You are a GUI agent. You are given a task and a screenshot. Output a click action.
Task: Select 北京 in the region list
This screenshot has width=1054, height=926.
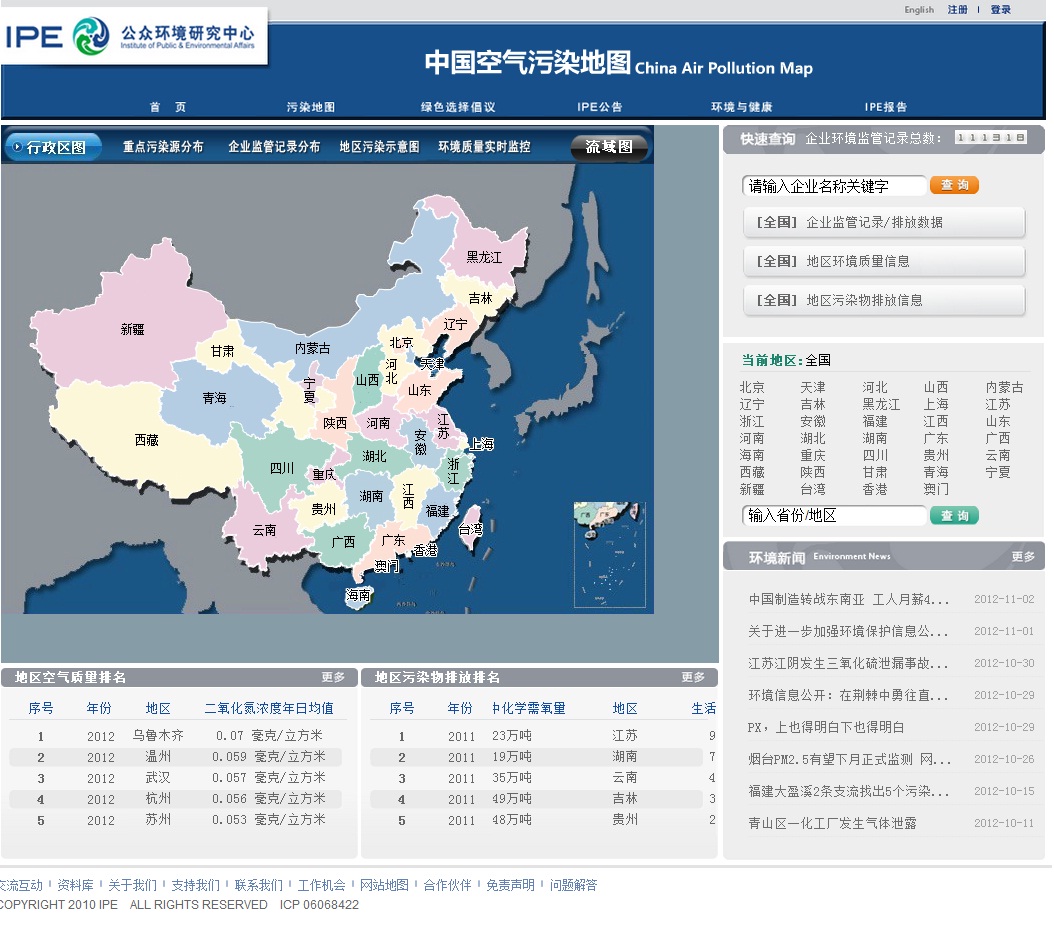[752, 387]
